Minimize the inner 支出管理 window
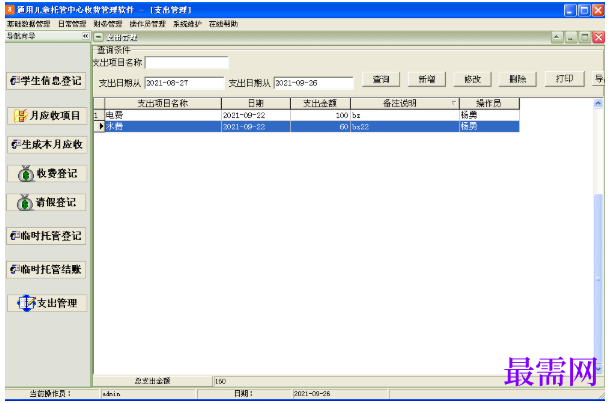Screen dimensions: 616x403 coord(570,37)
